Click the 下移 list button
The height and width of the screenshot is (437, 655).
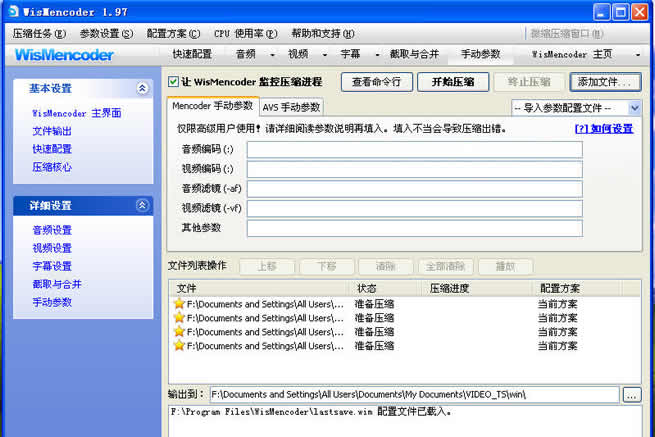click(327, 266)
